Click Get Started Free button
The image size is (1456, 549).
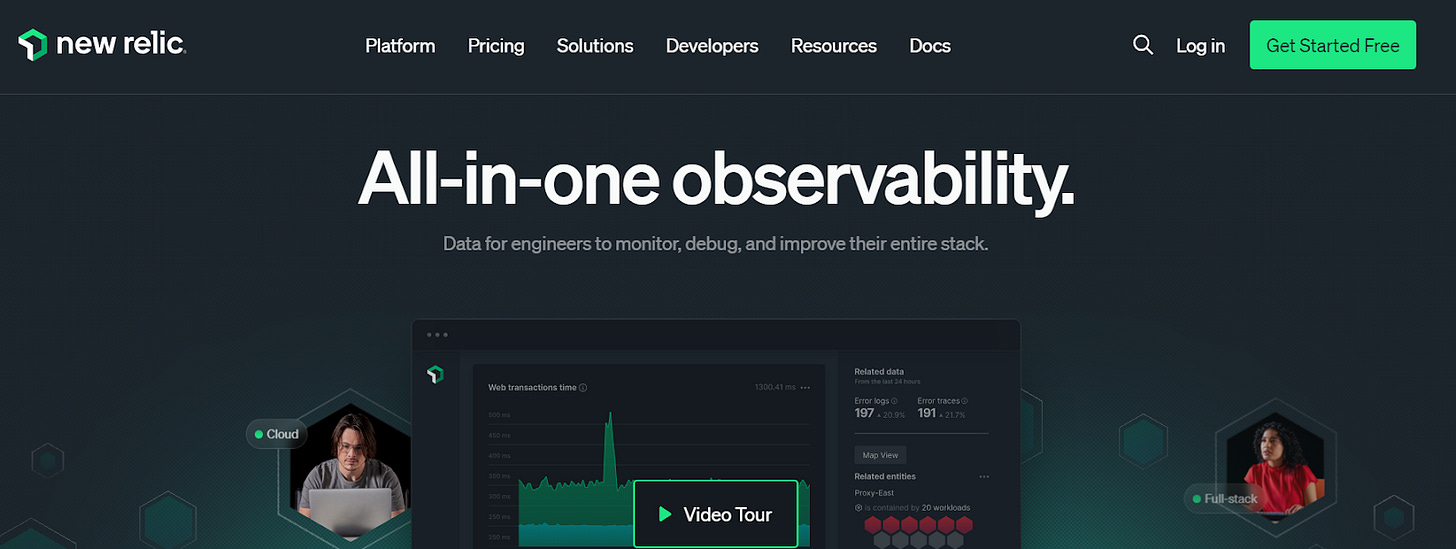[1333, 45]
